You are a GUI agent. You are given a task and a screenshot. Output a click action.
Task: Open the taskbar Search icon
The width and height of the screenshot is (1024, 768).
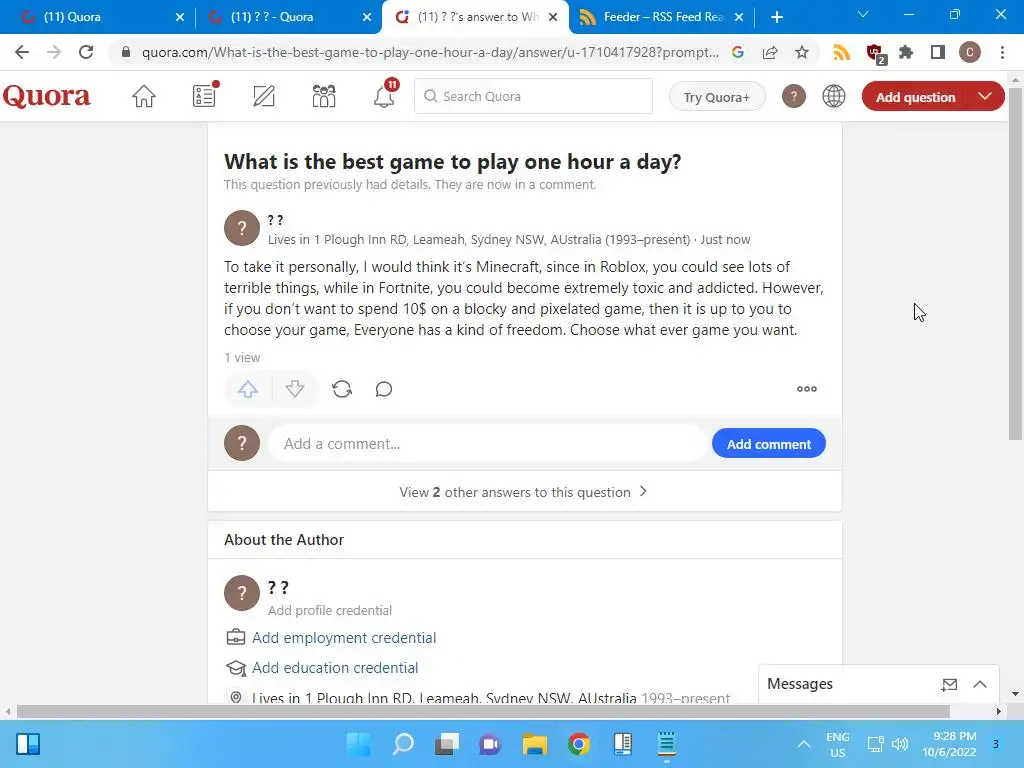[x=403, y=744]
